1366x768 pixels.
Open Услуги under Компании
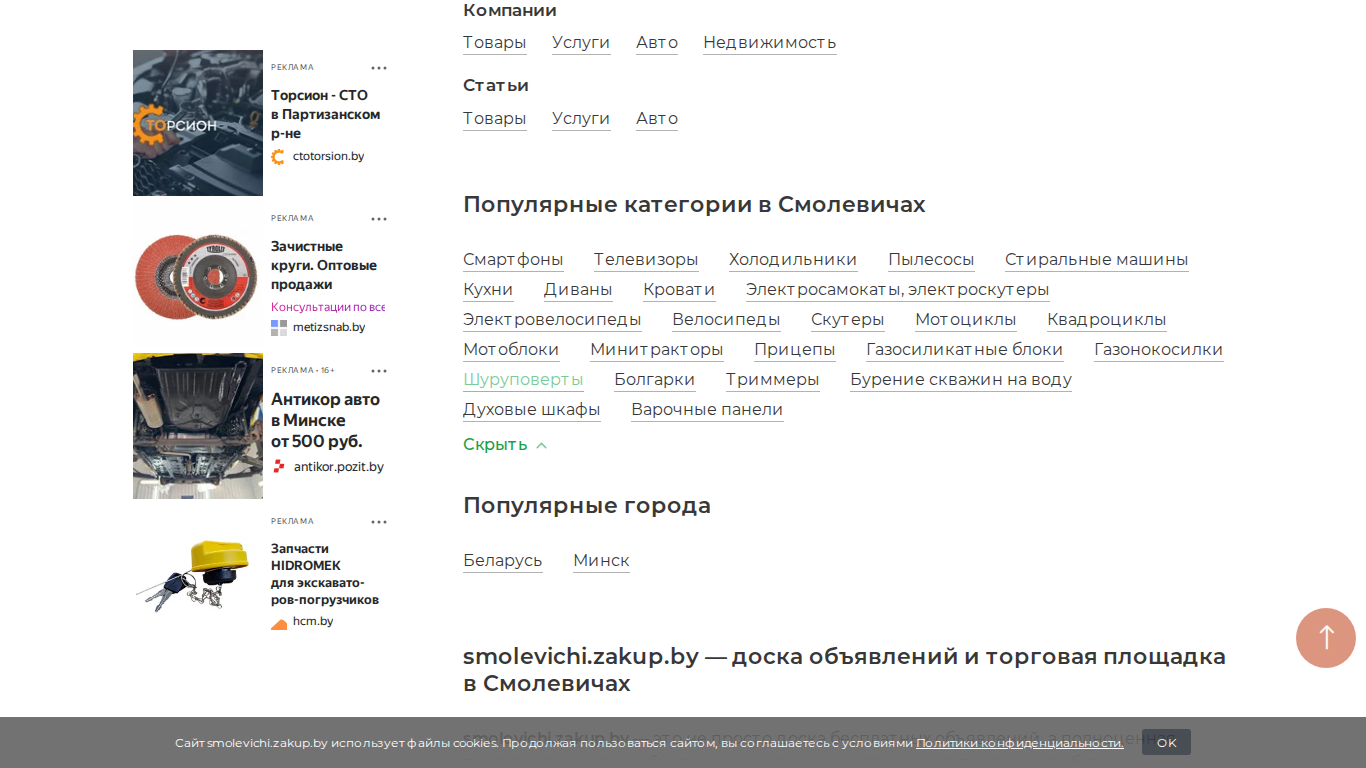(x=581, y=43)
